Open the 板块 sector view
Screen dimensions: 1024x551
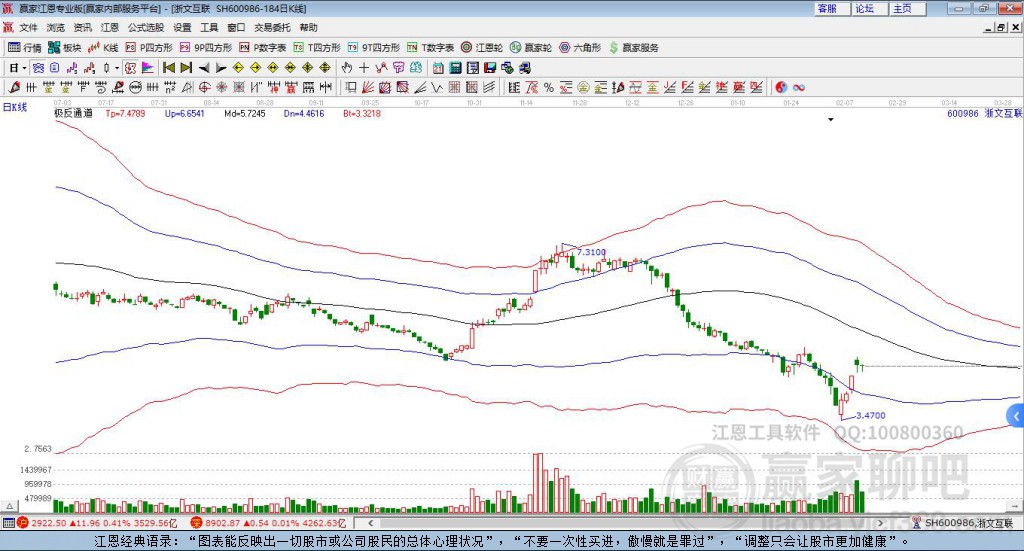(64, 48)
